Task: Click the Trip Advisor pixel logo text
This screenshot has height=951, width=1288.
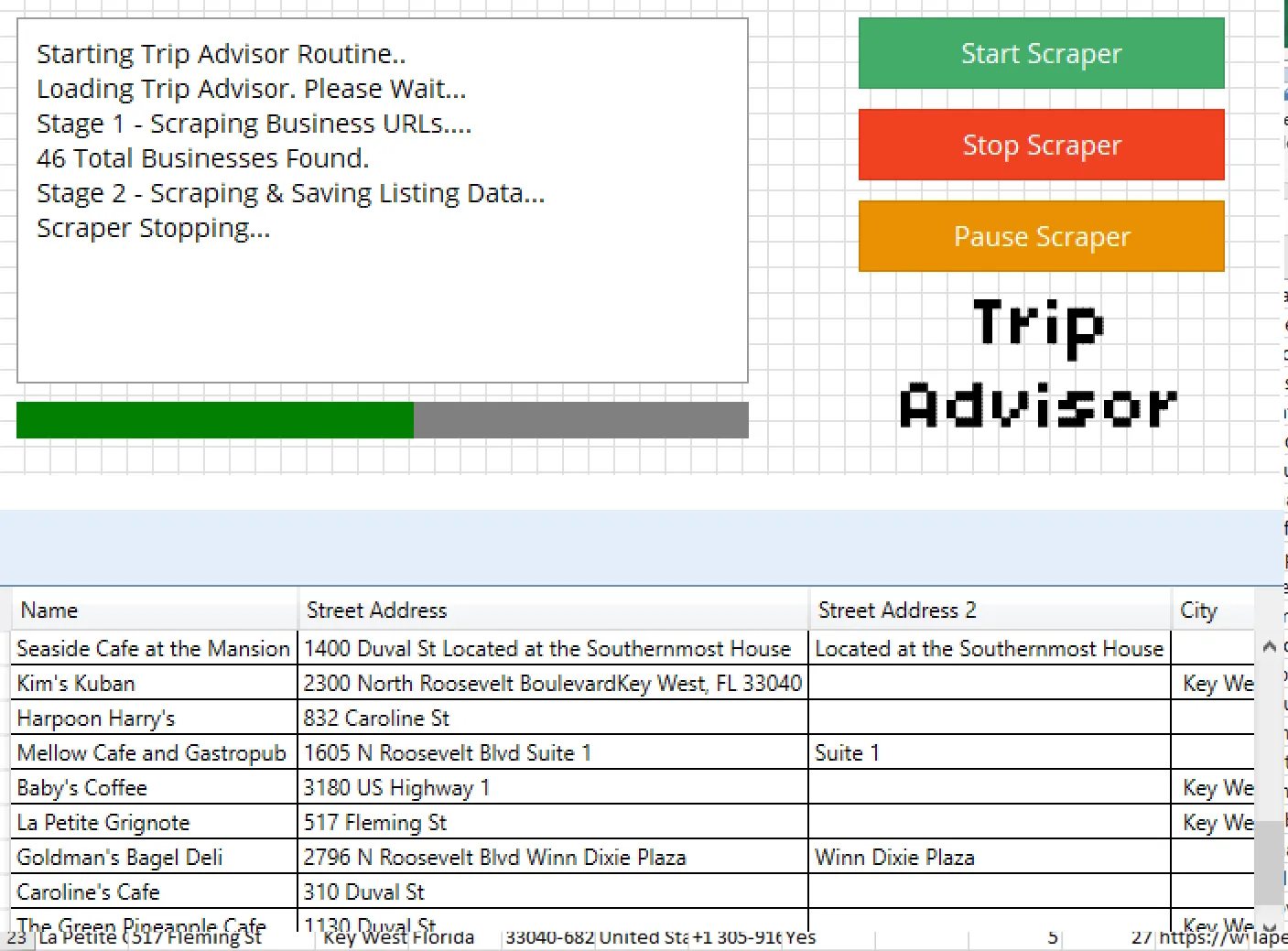Action: tap(1039, 363)
